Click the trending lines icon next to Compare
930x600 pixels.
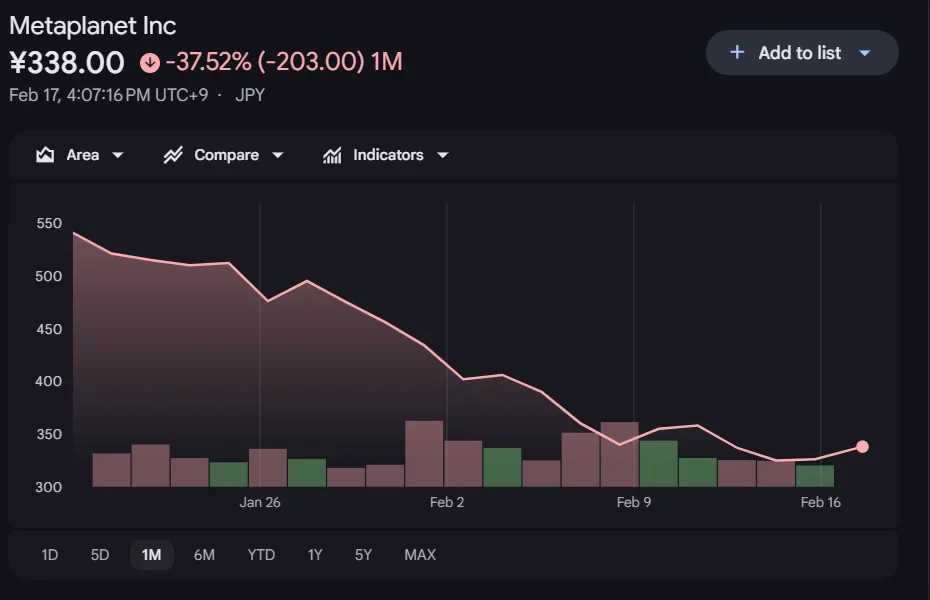(x=175, y=155)
